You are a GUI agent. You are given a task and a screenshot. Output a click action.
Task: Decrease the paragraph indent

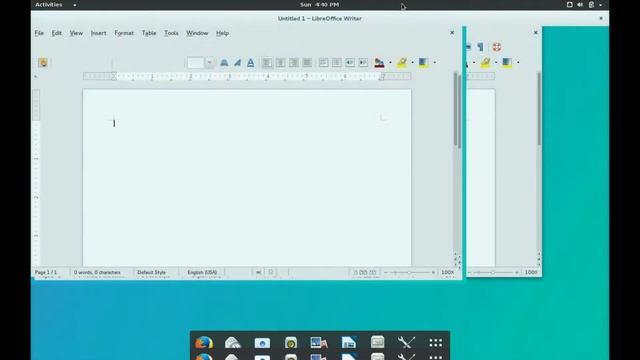pyautogui.click(x=350, y=62)
